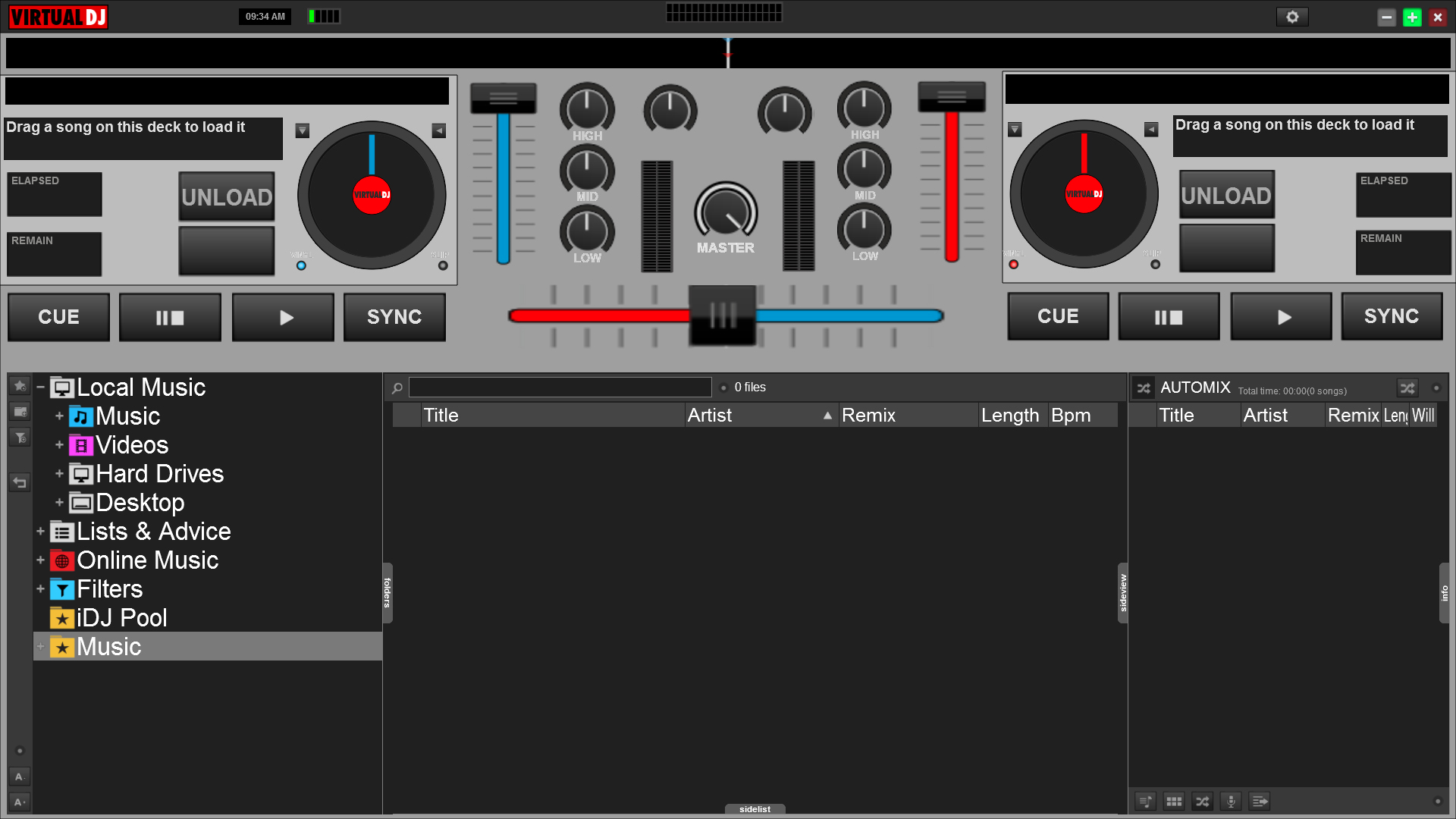Click the iDJ Pool star folder icon
The height and width of the screenshot is (819, 1456).
[x=62, y=618]
